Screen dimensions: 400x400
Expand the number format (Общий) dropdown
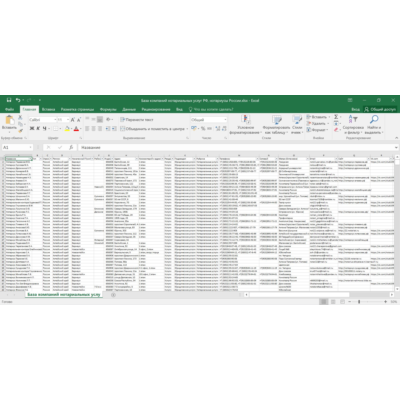pyautogui.click(x=225, y=120)
